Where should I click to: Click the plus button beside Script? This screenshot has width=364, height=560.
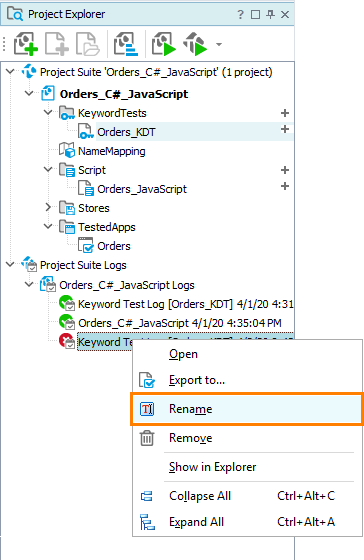[285, 170]
